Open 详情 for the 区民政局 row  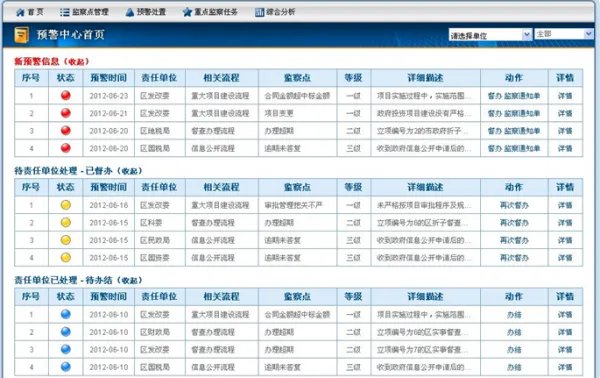click(x=565, y=240)
